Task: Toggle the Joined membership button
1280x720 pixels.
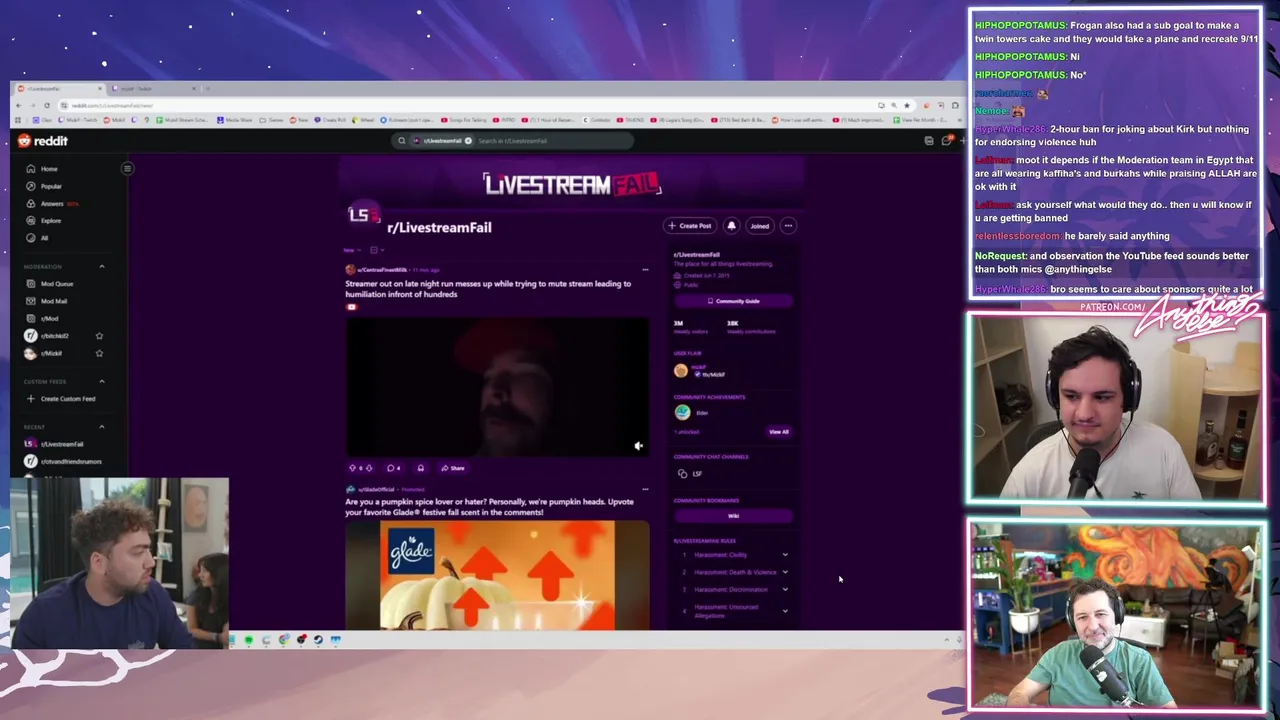Action: [x=760, y=226]
